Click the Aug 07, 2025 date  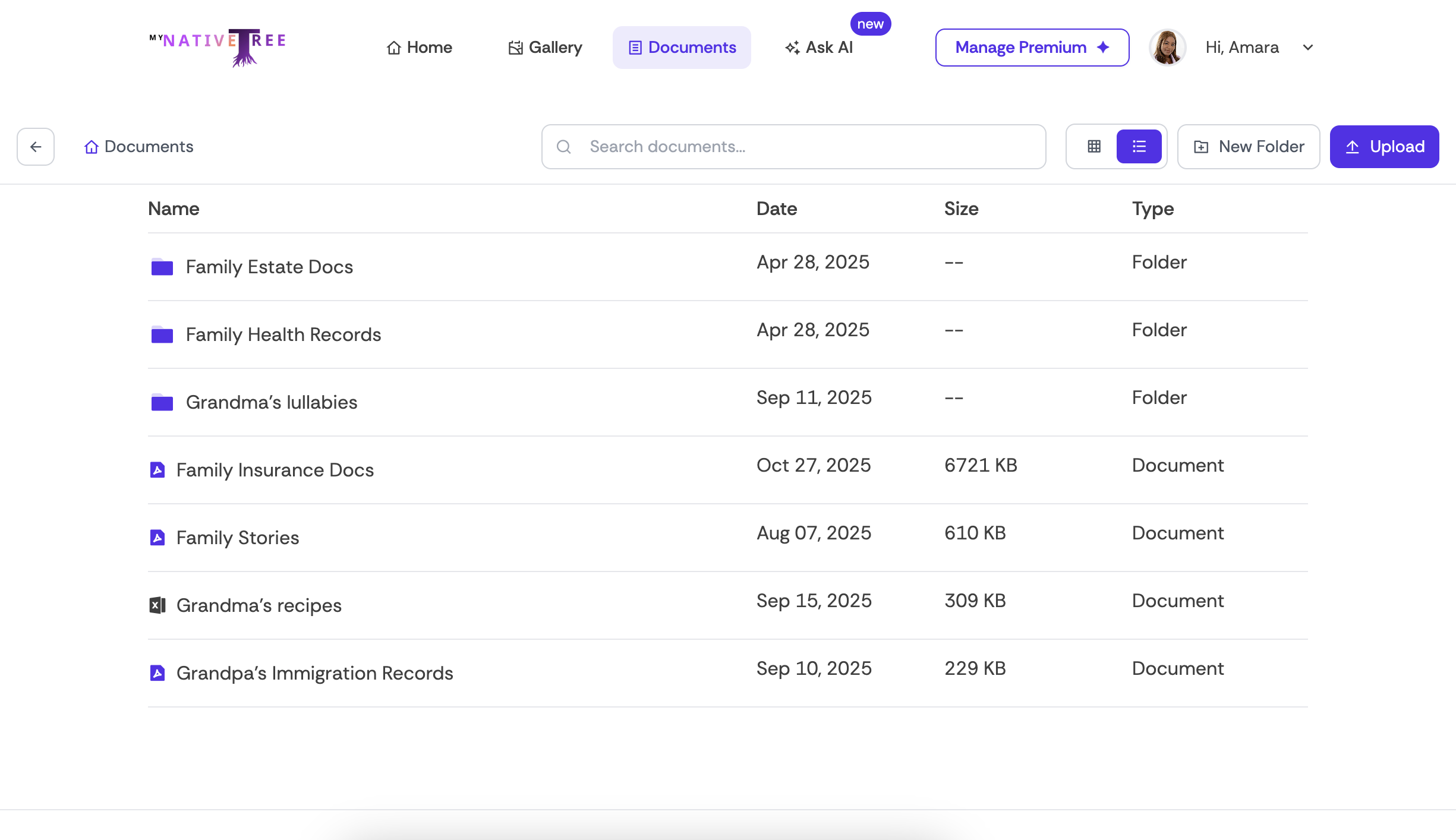tap(814, 533)
